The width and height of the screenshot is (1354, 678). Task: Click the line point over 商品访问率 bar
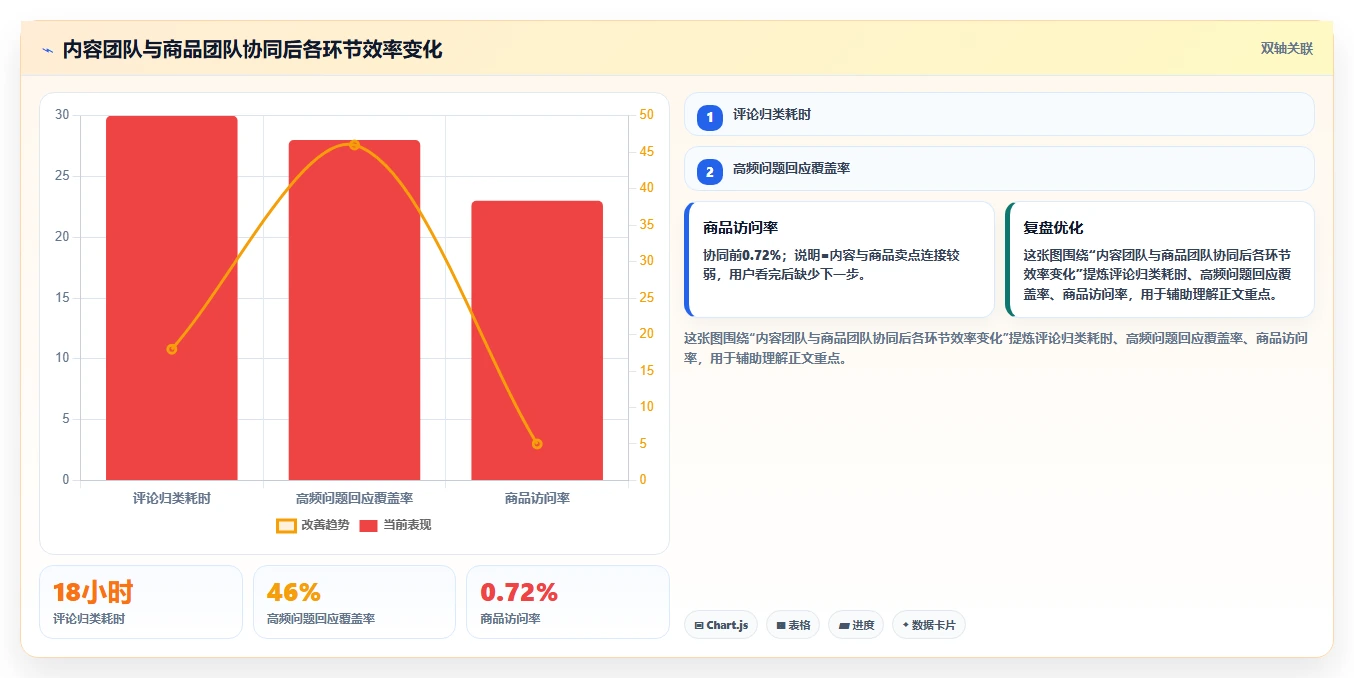click(537, 444)
